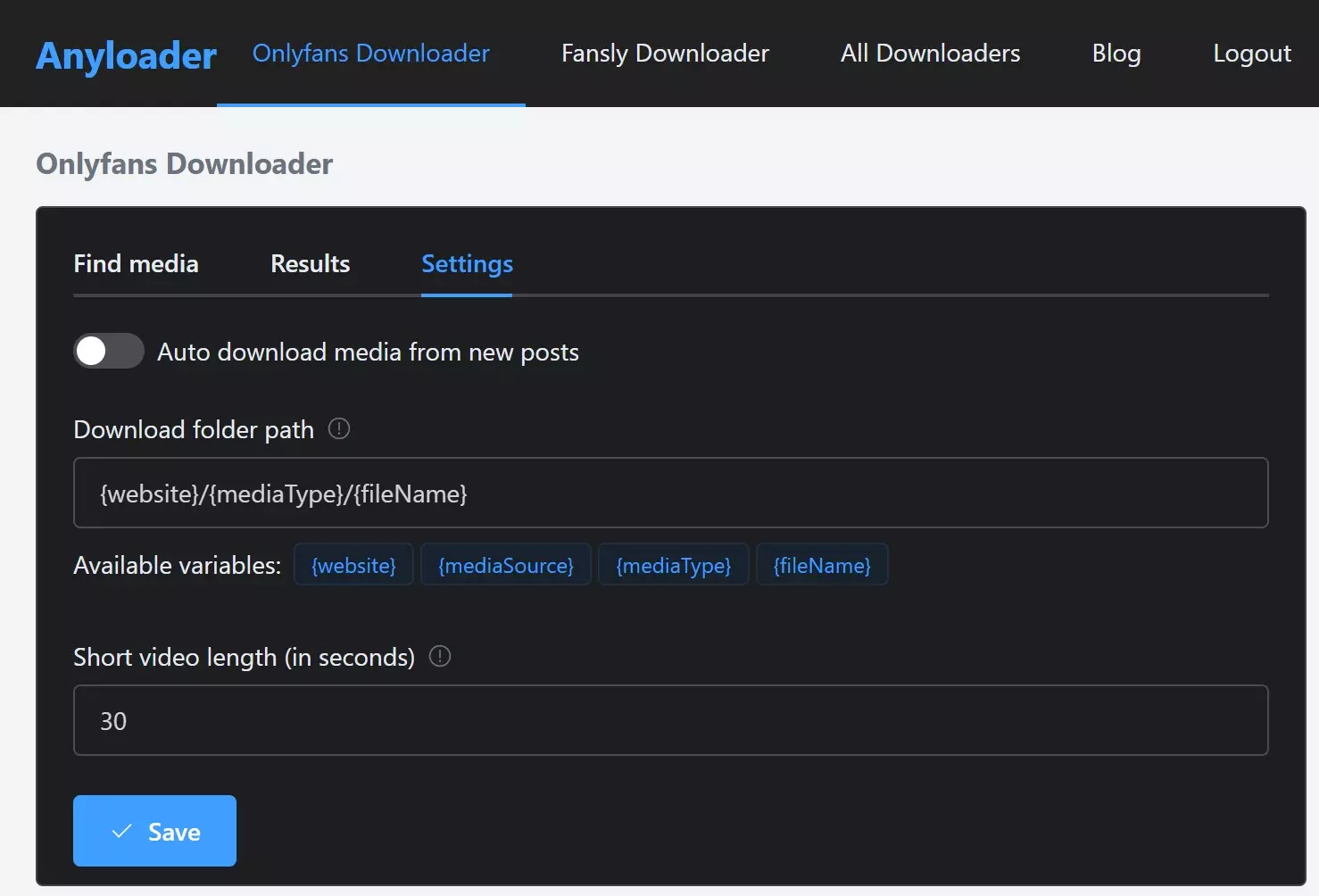Click Logout in the header

point(1252,54)
